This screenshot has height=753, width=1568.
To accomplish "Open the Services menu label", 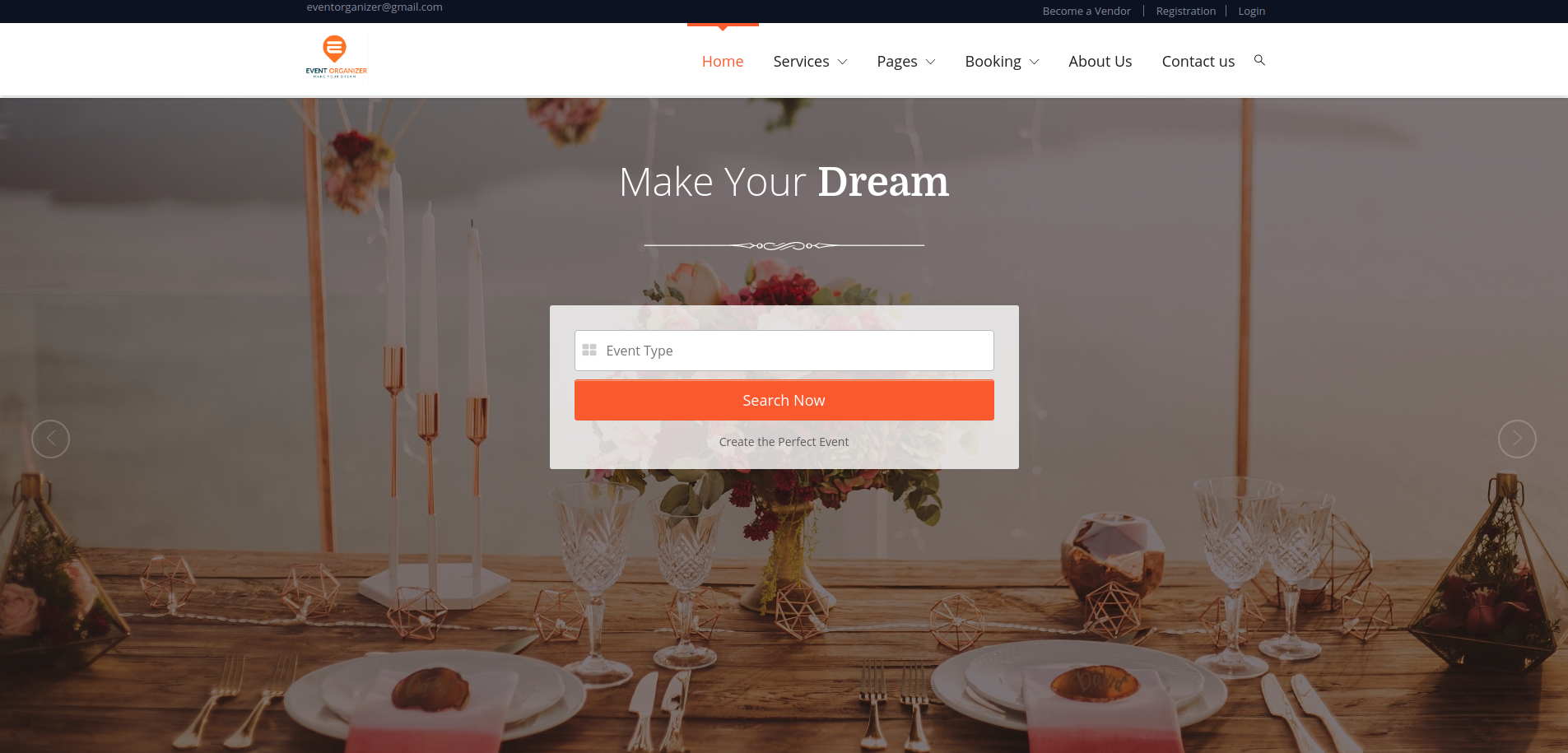I will 801,61.
